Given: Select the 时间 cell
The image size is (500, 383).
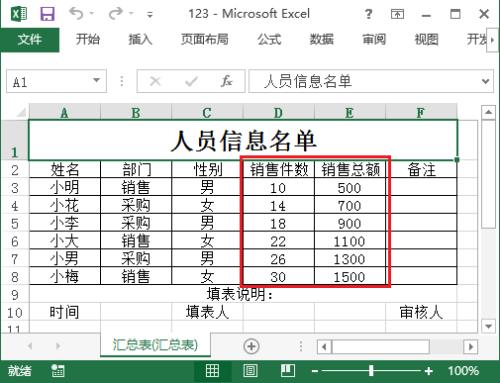Looking at the screenshot, I should (x=65, y=312).
